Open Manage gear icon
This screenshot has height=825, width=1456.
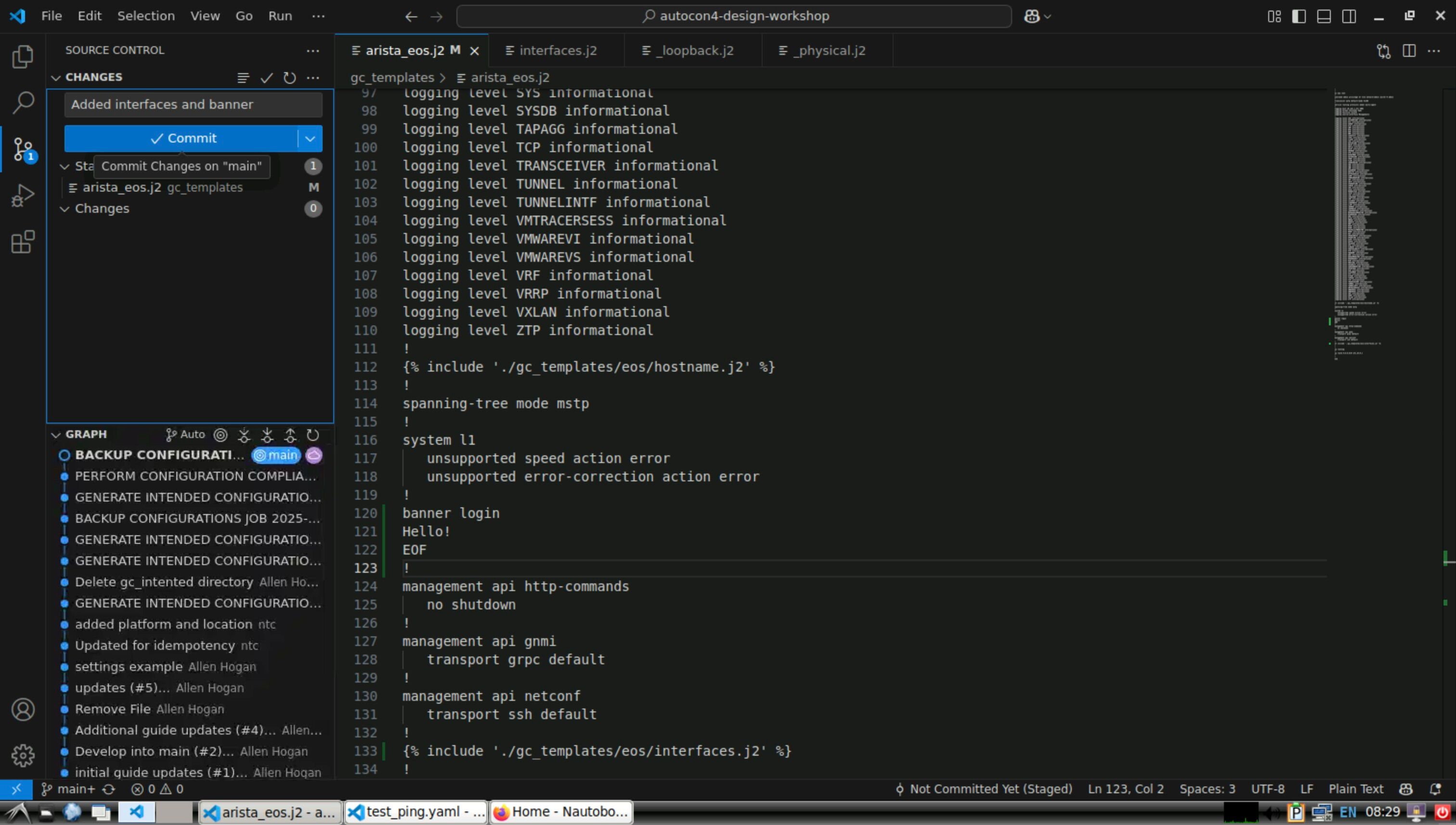coord(23,755)
